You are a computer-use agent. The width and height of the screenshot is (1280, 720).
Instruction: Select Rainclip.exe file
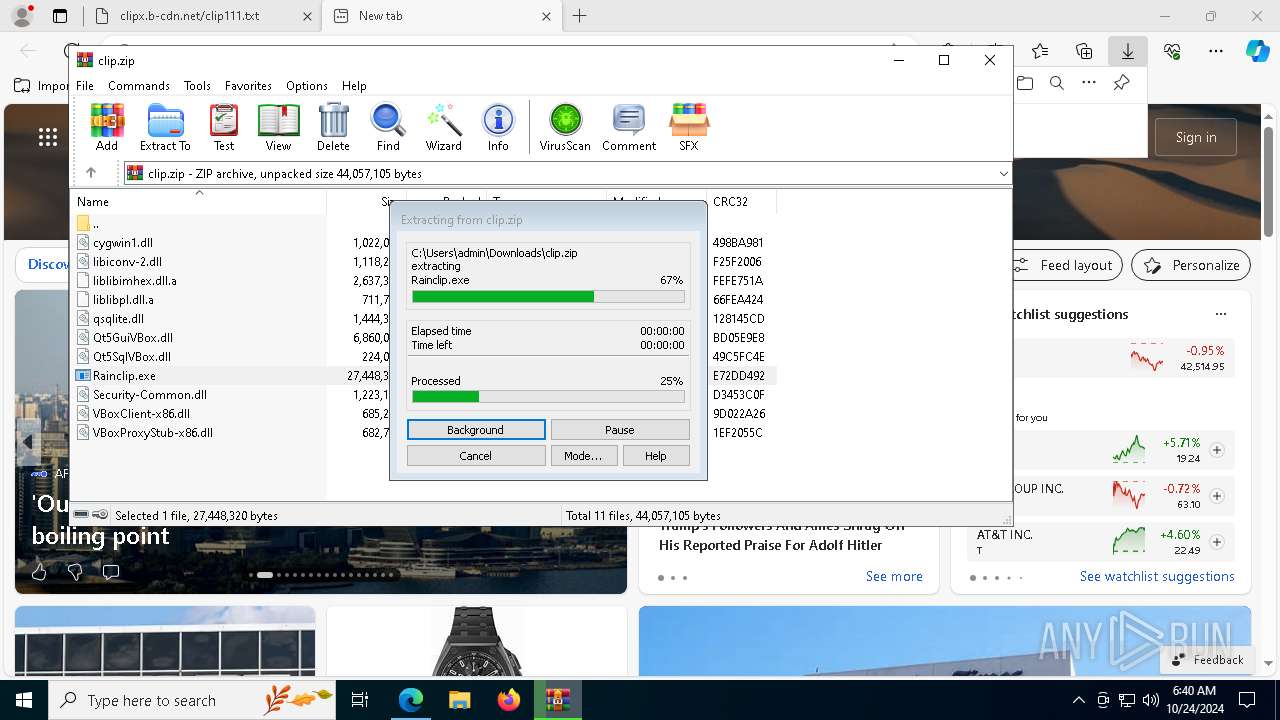coord(124,376)
